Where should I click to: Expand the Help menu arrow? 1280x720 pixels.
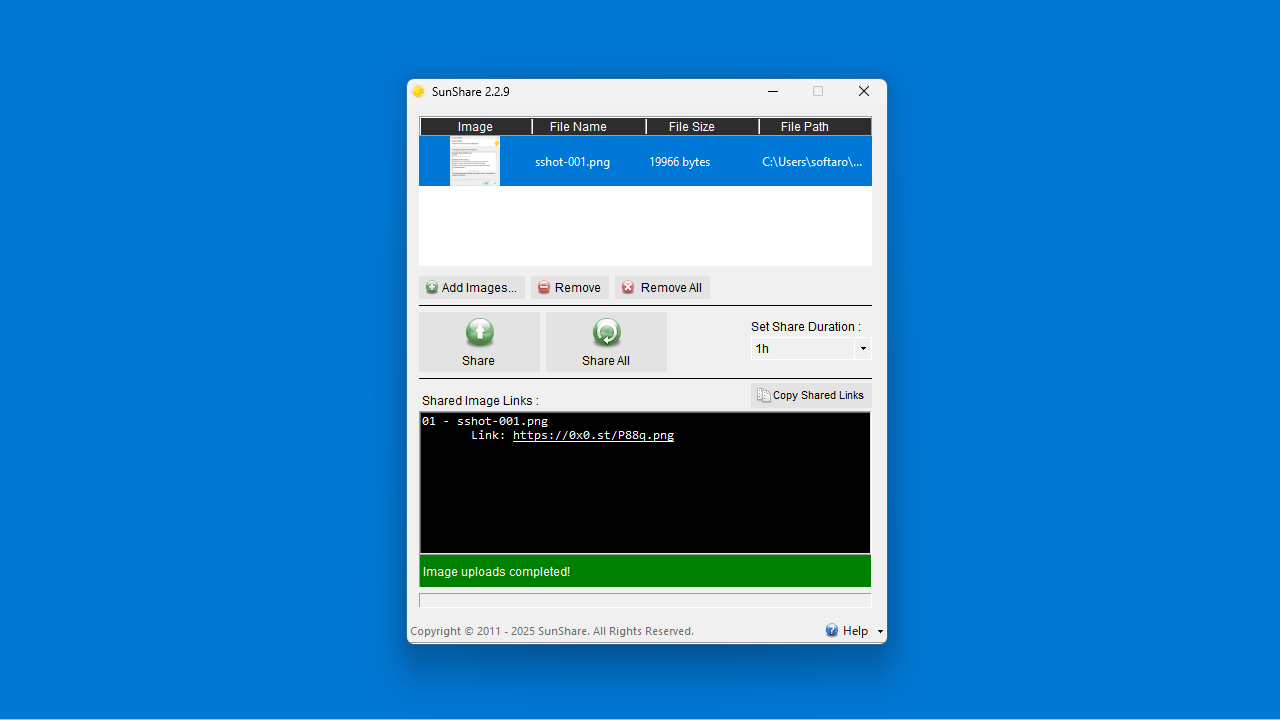pyautogui.click(x=880, y=631)
